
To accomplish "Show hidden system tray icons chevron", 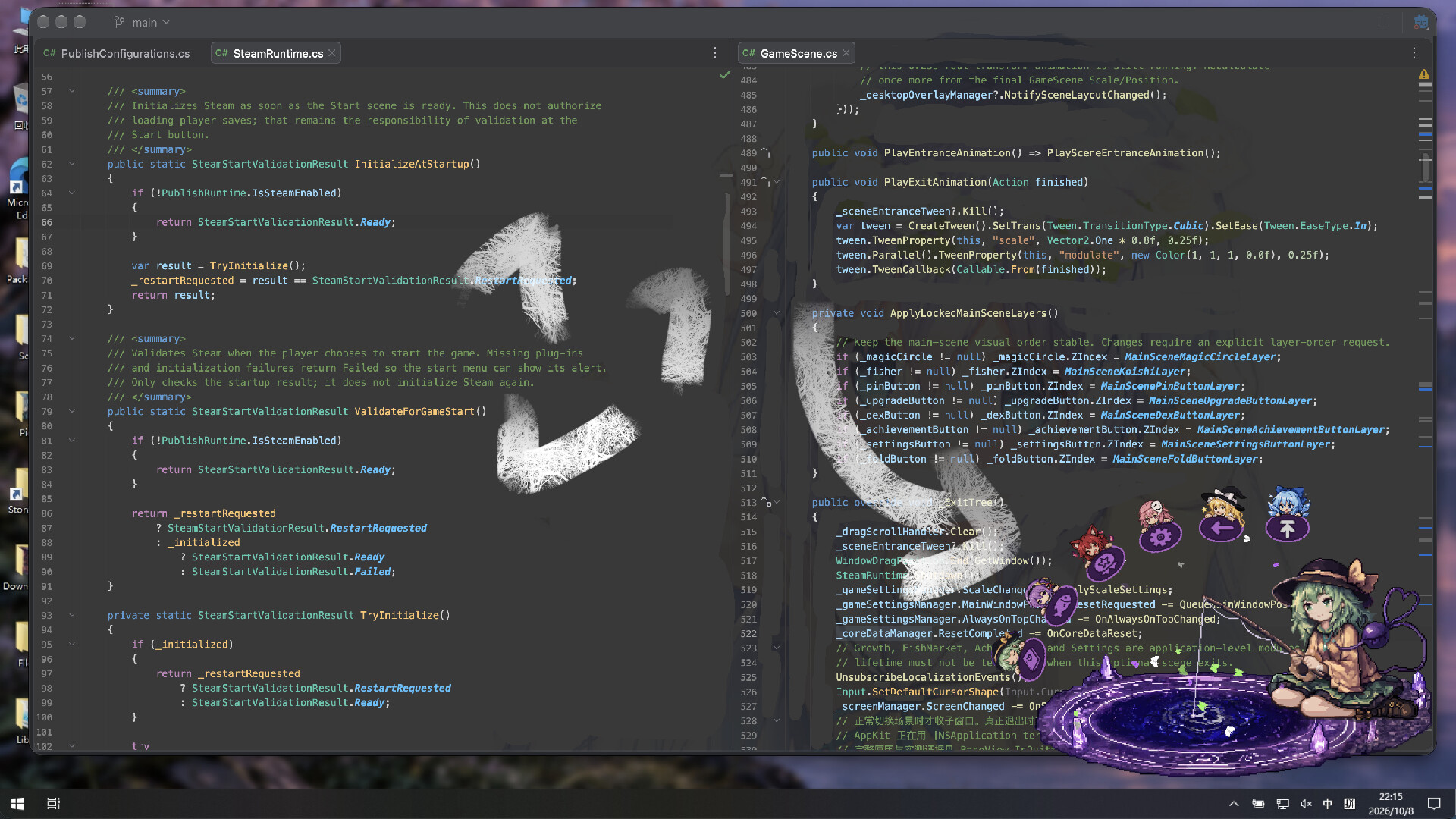I will pos(1234,804).
